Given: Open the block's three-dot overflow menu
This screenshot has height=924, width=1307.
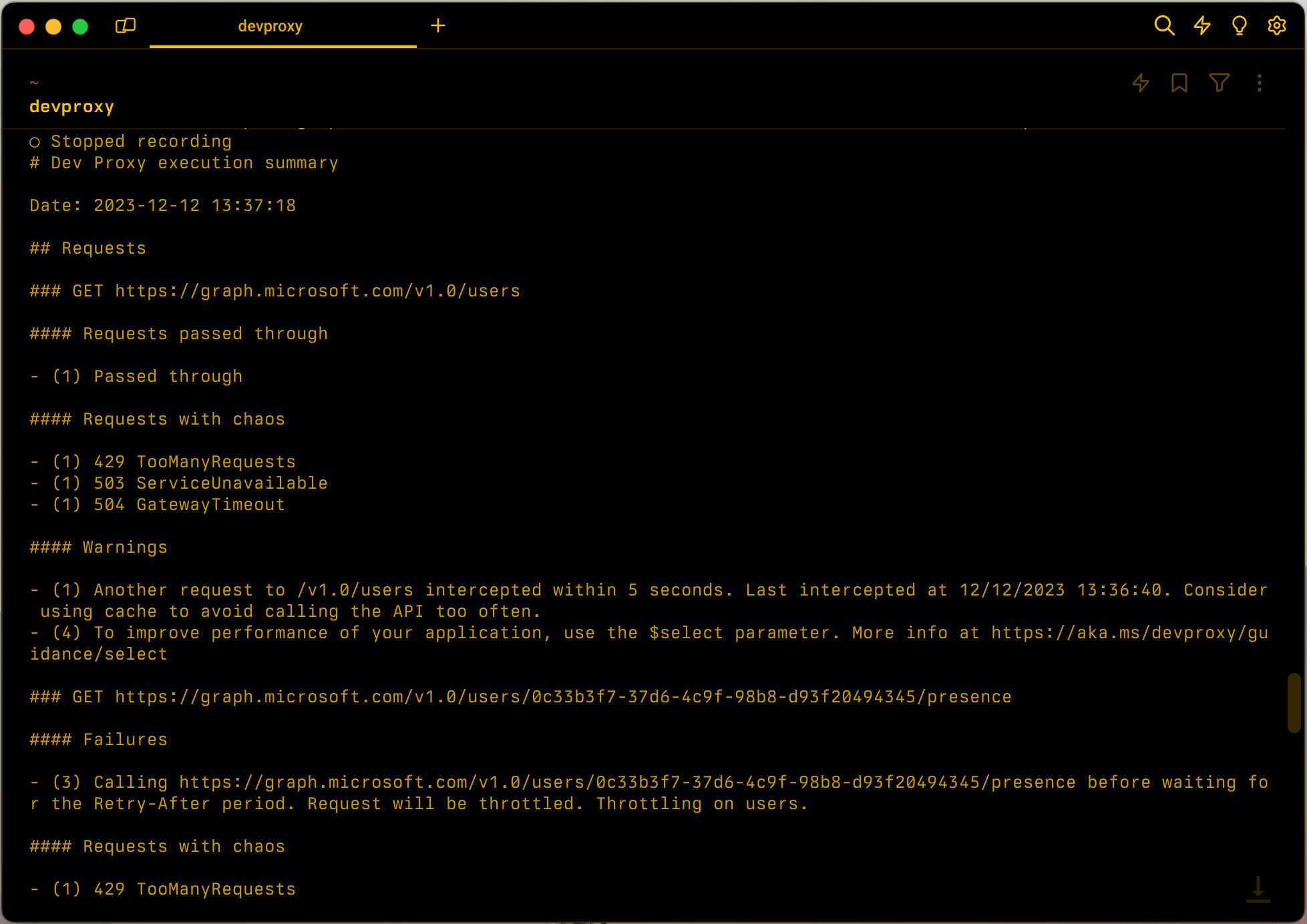Looking at the screenshot, I should point(1260,83).
